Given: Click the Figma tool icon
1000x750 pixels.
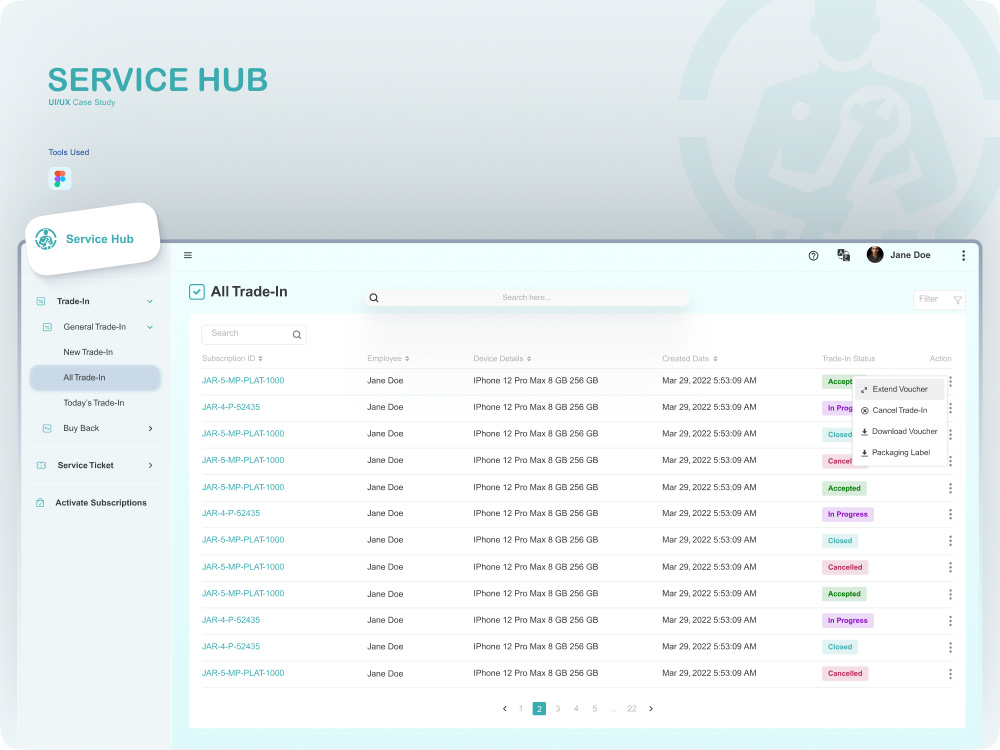Looking at the screenshot, I should coord(60,179).
